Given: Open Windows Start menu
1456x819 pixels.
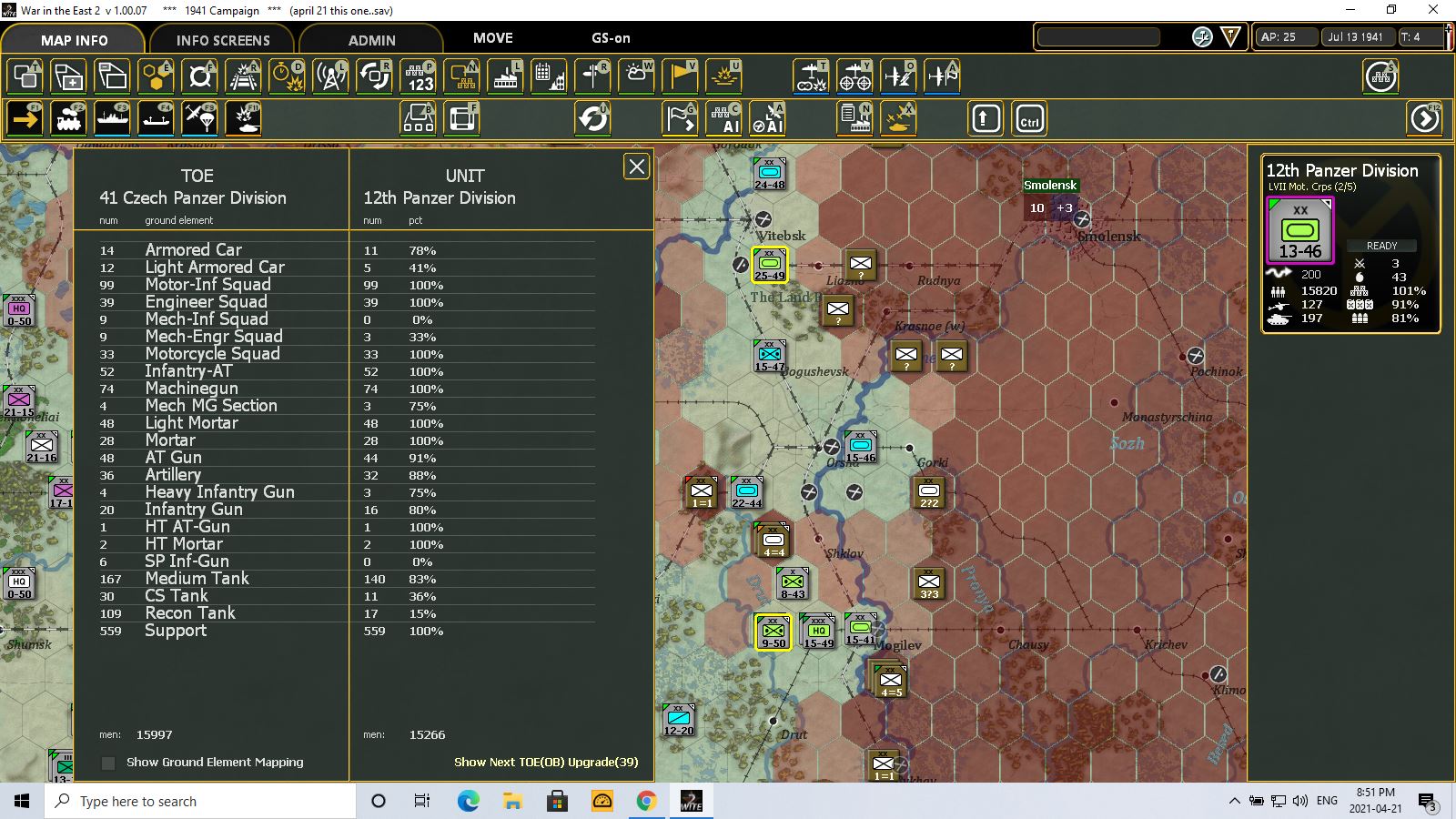Looking at the screenshot, I should [22, 801].
